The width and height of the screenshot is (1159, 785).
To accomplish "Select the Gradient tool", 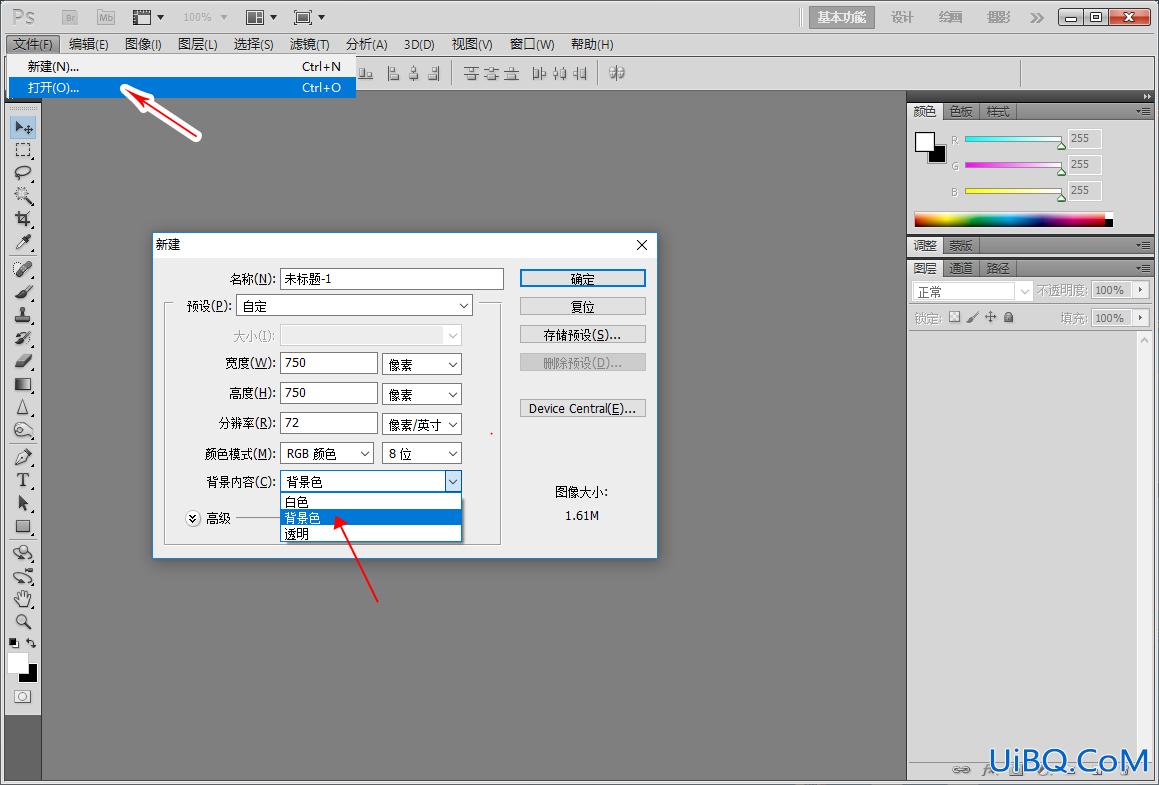I will click(23, 384).
